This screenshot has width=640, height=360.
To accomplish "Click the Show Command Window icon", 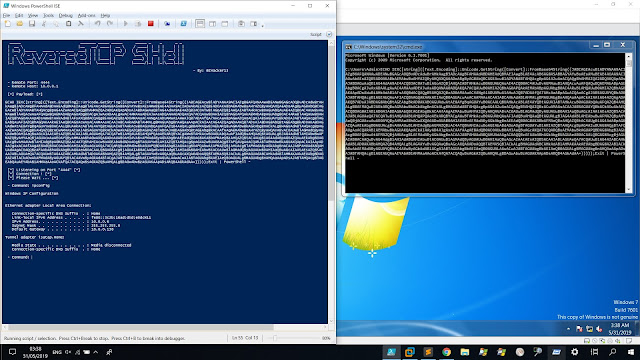I will point(241,24).
